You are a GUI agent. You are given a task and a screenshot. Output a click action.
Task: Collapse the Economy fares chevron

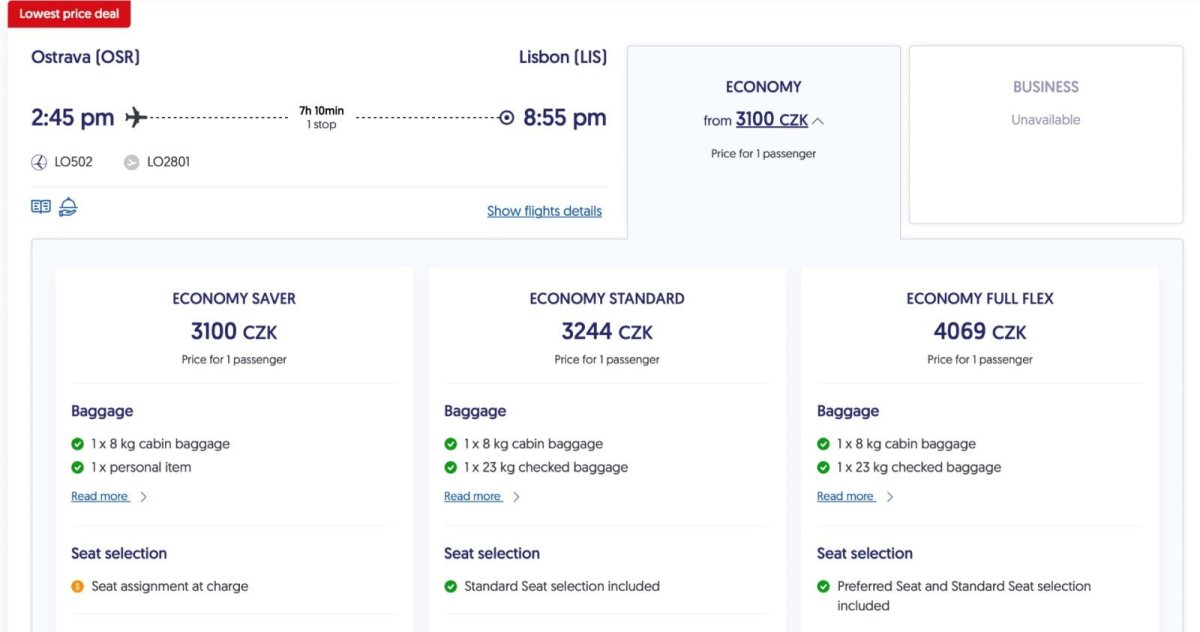[x=818, y=121]
